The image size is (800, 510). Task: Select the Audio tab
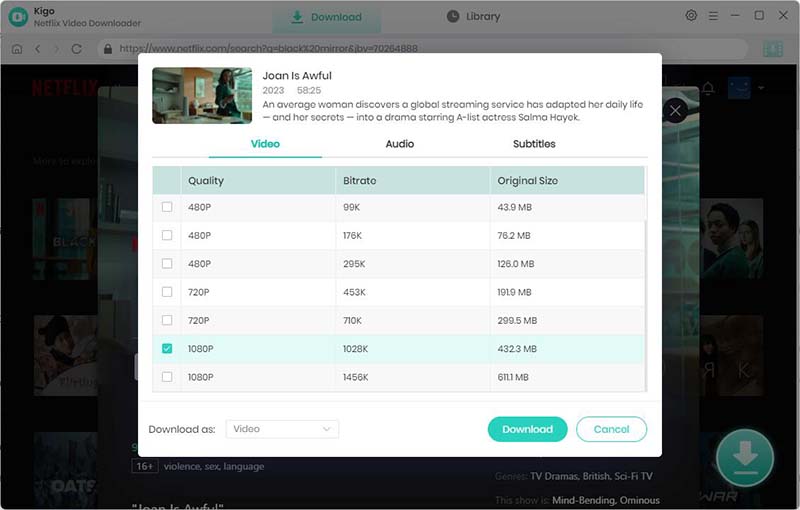[x=399, y=144]
